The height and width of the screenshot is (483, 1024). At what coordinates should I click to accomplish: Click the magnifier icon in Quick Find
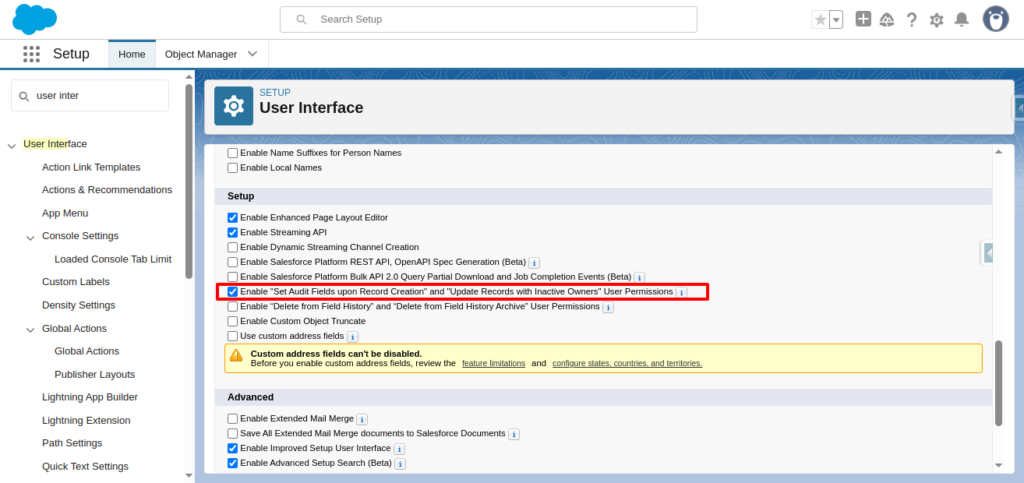pyautogui.click(x=24, y=96)
